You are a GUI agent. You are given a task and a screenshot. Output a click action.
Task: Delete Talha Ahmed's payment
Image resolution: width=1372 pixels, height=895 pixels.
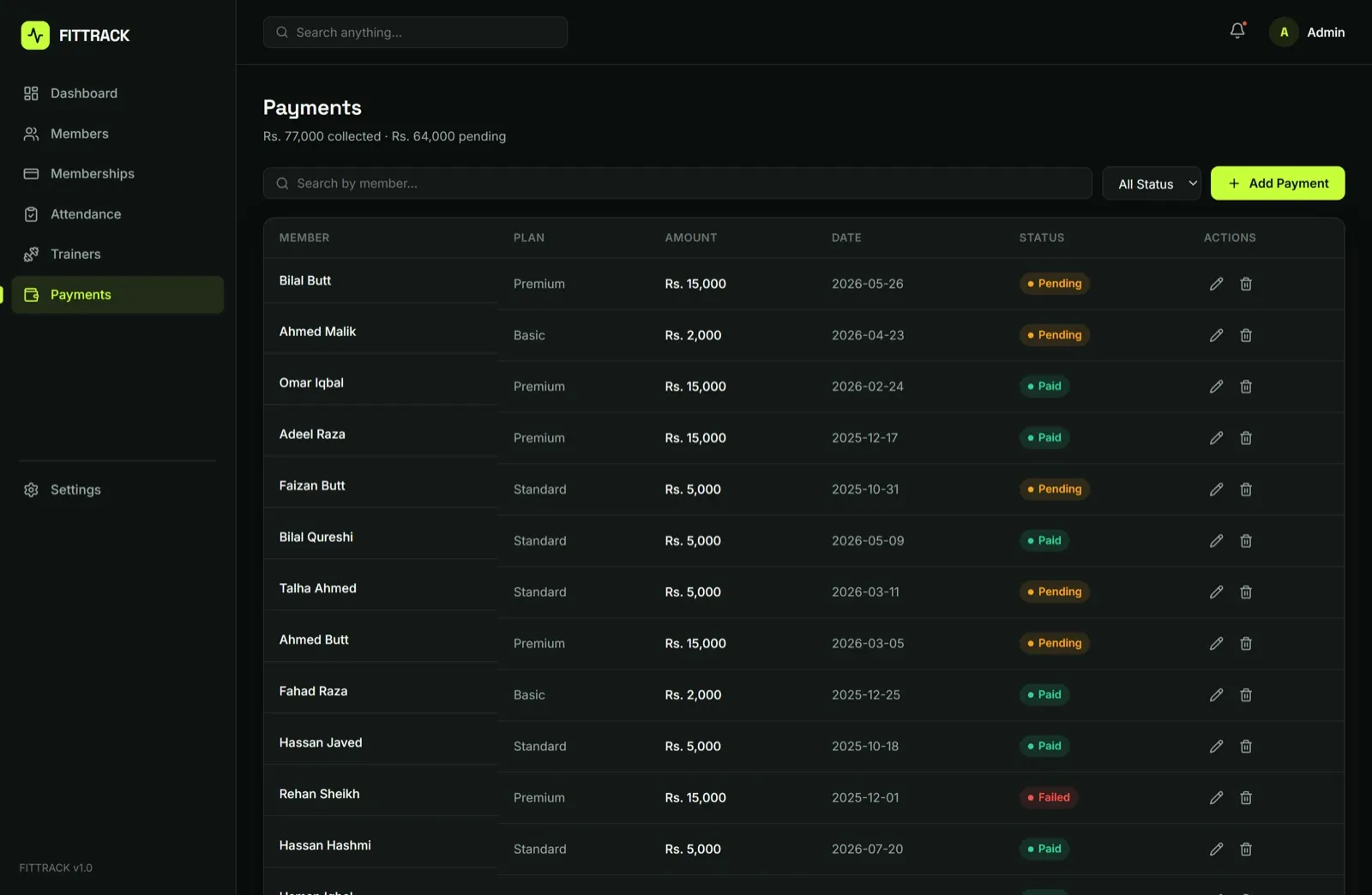[1246, 592]
